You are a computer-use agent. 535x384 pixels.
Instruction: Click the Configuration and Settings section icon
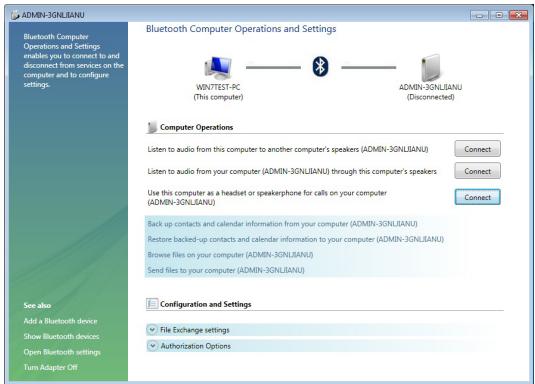coord(152,303)
